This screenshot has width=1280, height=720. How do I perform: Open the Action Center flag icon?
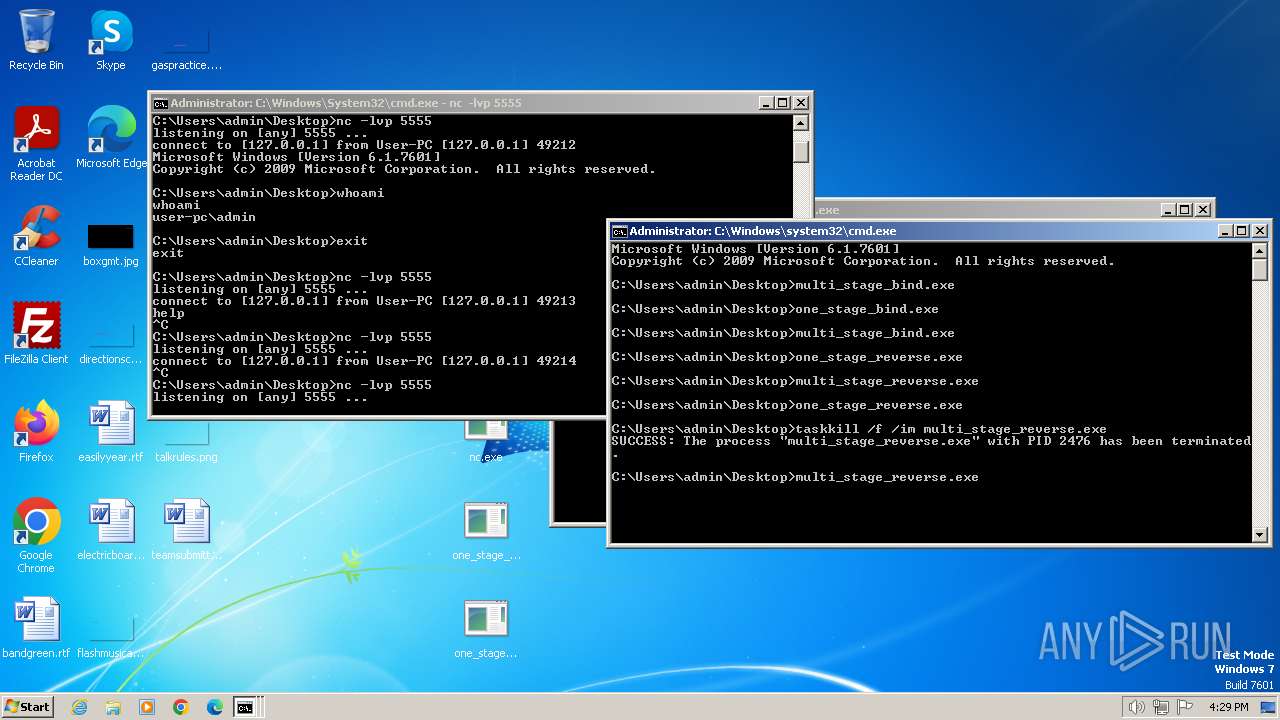pos(1185,707)
